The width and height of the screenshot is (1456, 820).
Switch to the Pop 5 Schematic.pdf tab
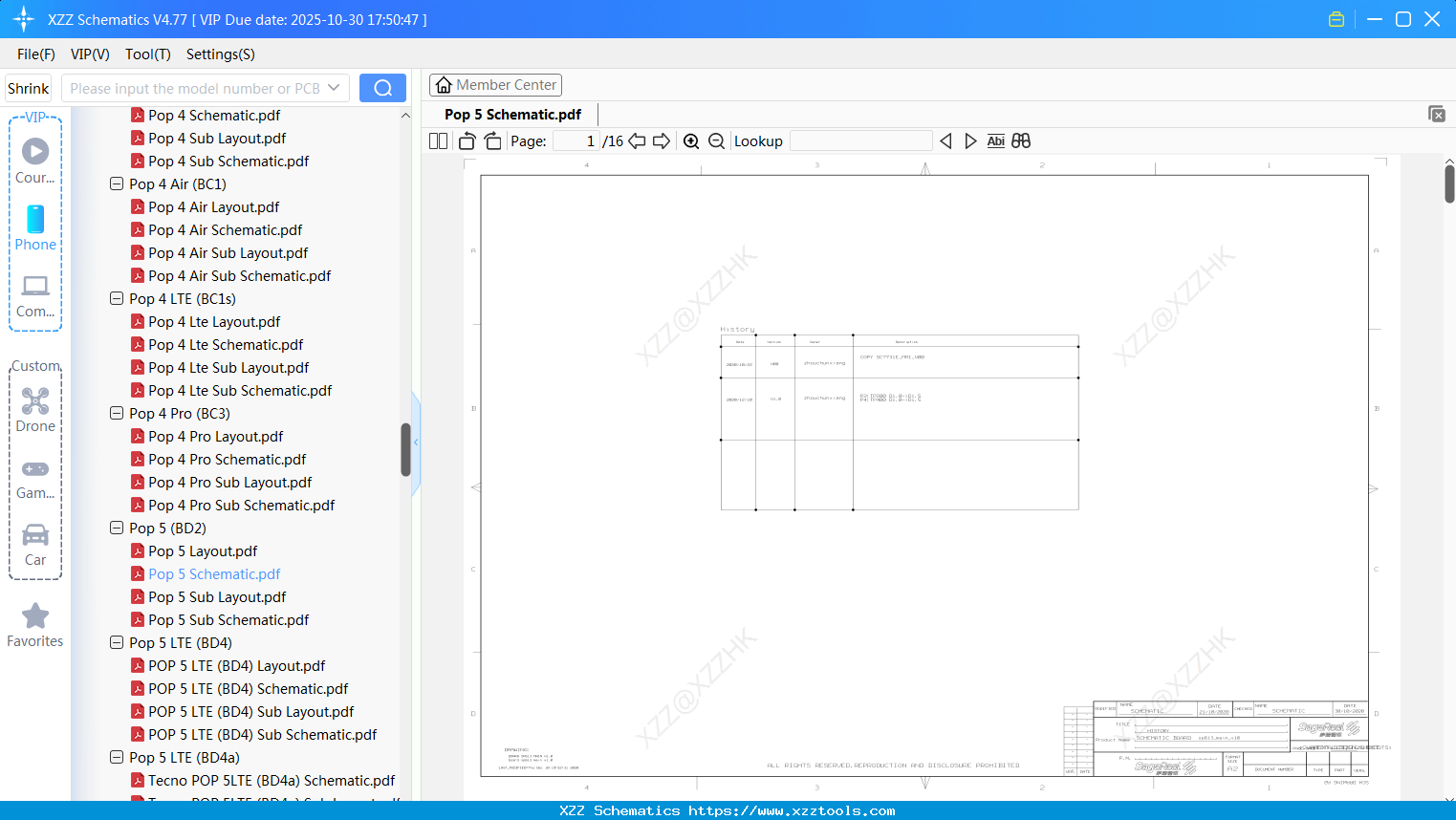click(x=513, y=114)
